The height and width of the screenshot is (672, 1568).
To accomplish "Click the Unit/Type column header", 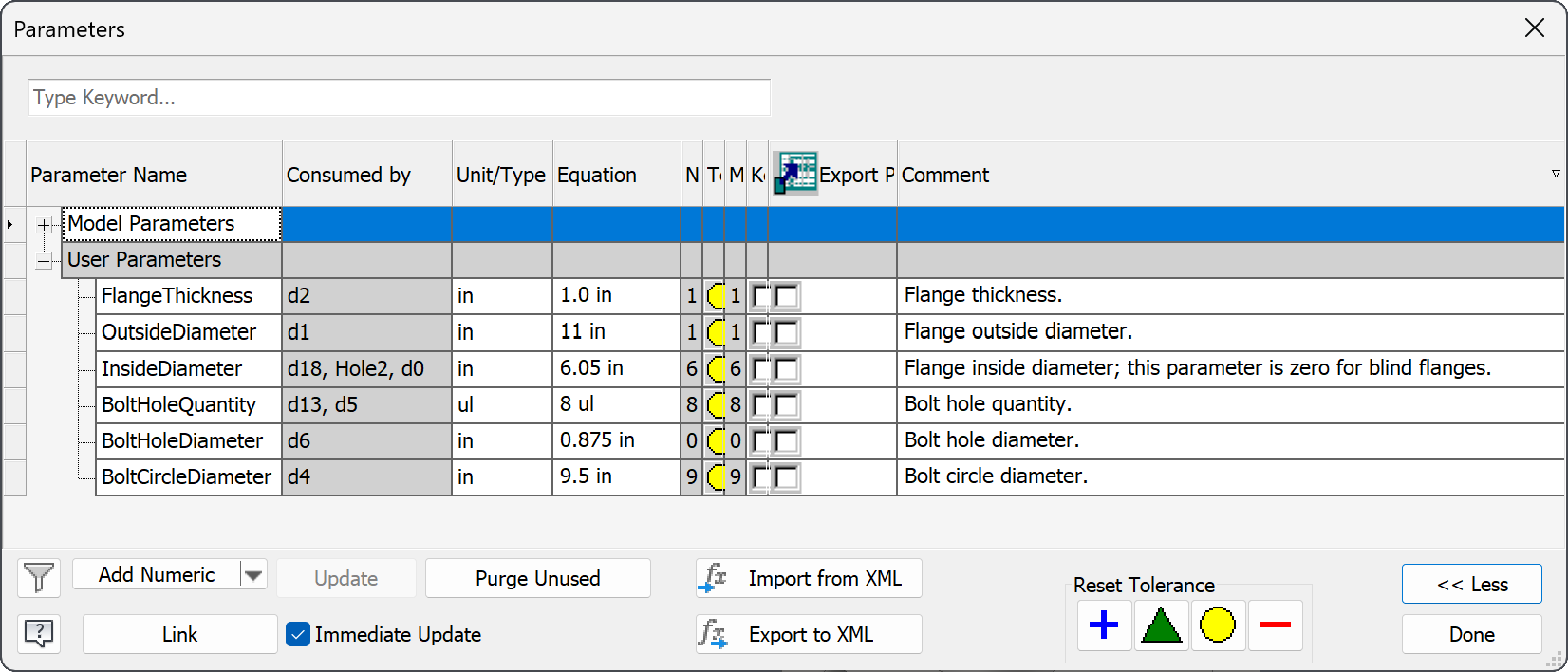I will (502, 175).
